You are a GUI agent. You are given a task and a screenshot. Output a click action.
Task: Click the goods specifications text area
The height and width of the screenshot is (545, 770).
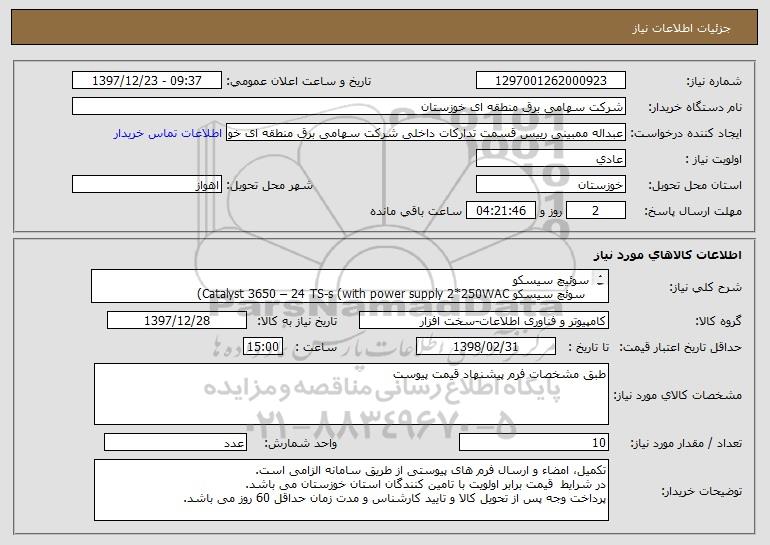[x=351, y=394]
